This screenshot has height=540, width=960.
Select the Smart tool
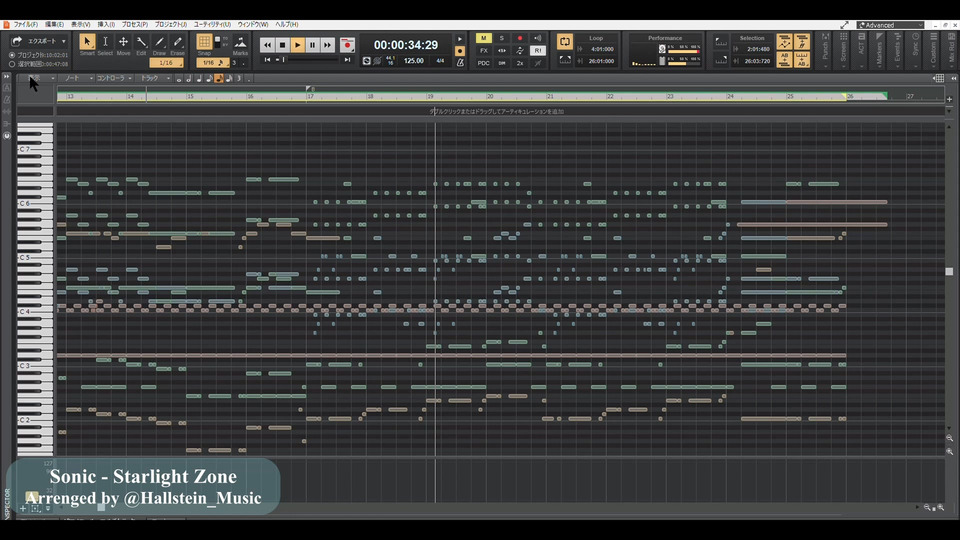[87, 42]
